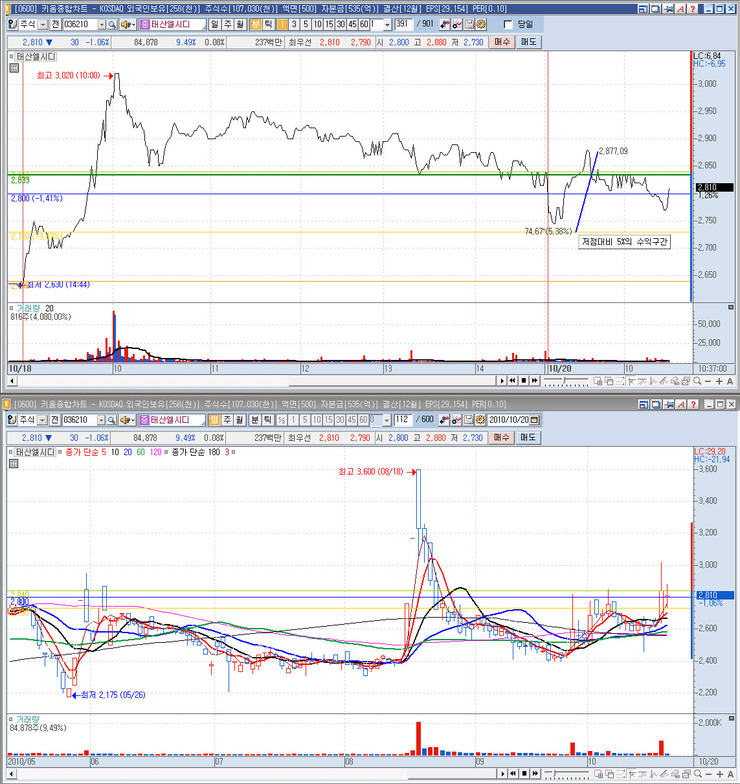Screen dimensions: 740x784
Task: Click the printer icon in top chart footer
Action: (685, 381)
